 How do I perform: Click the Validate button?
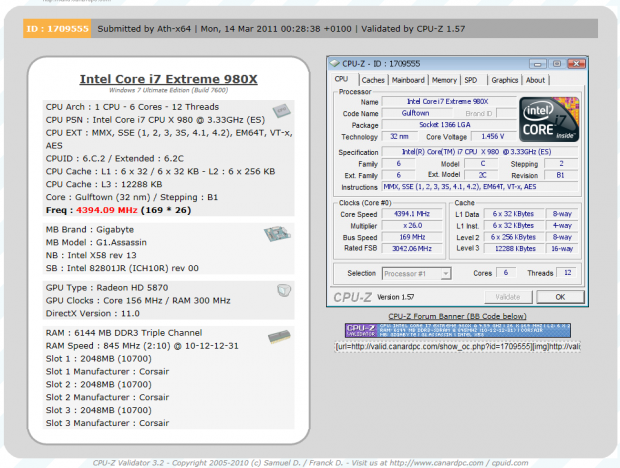point(508,297)
